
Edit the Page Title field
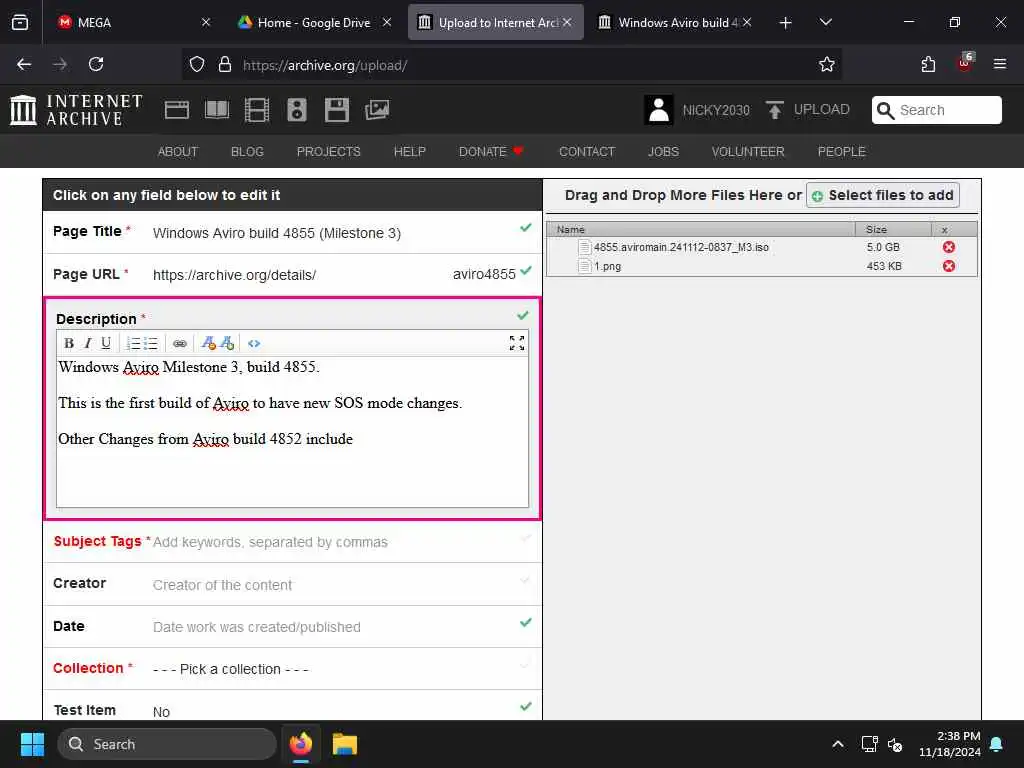coord(293,232)
